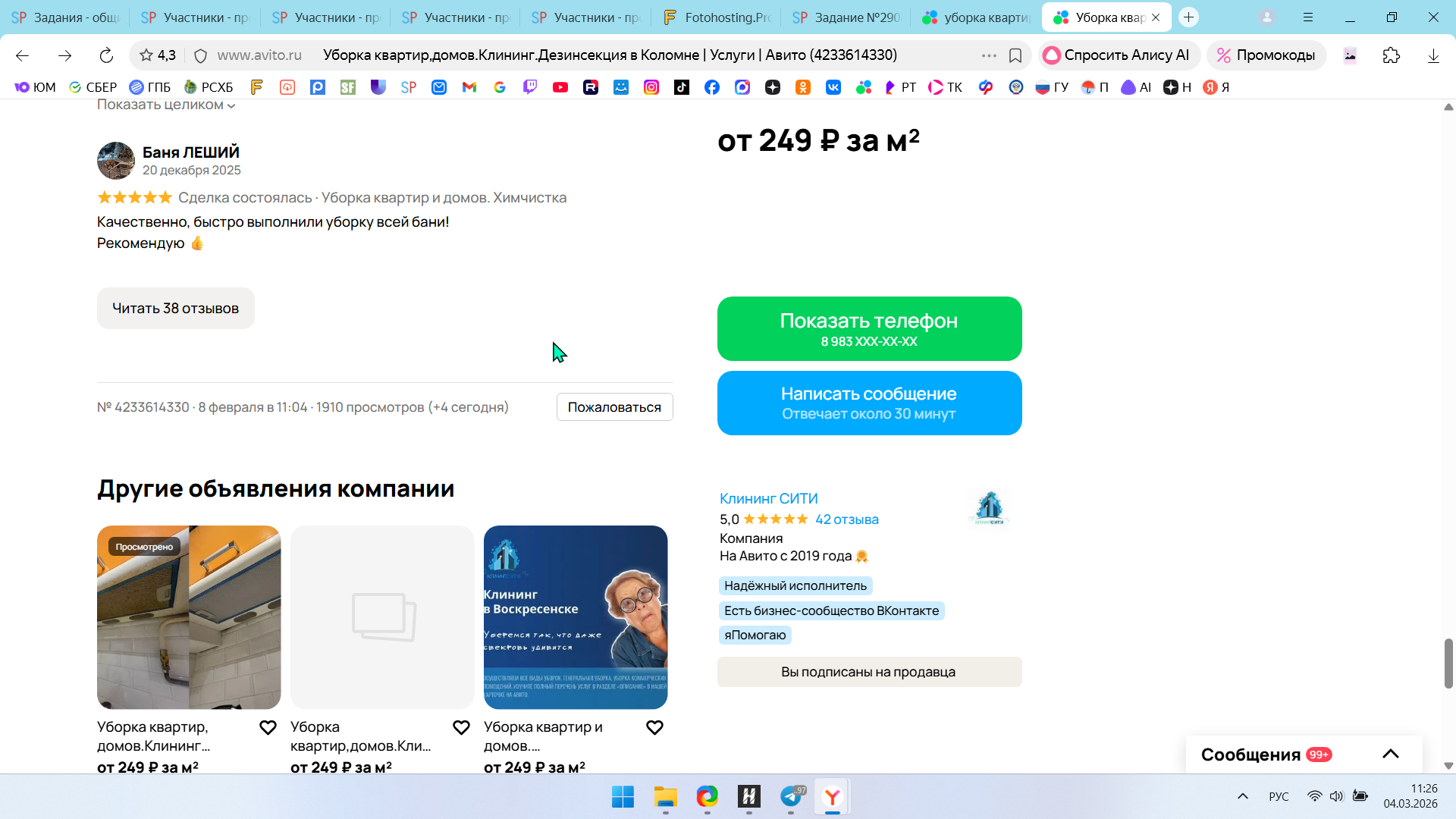The image size is (1456, 819).
Task: Toggle favorite heart on middle listing
Action: click(461, 728)
